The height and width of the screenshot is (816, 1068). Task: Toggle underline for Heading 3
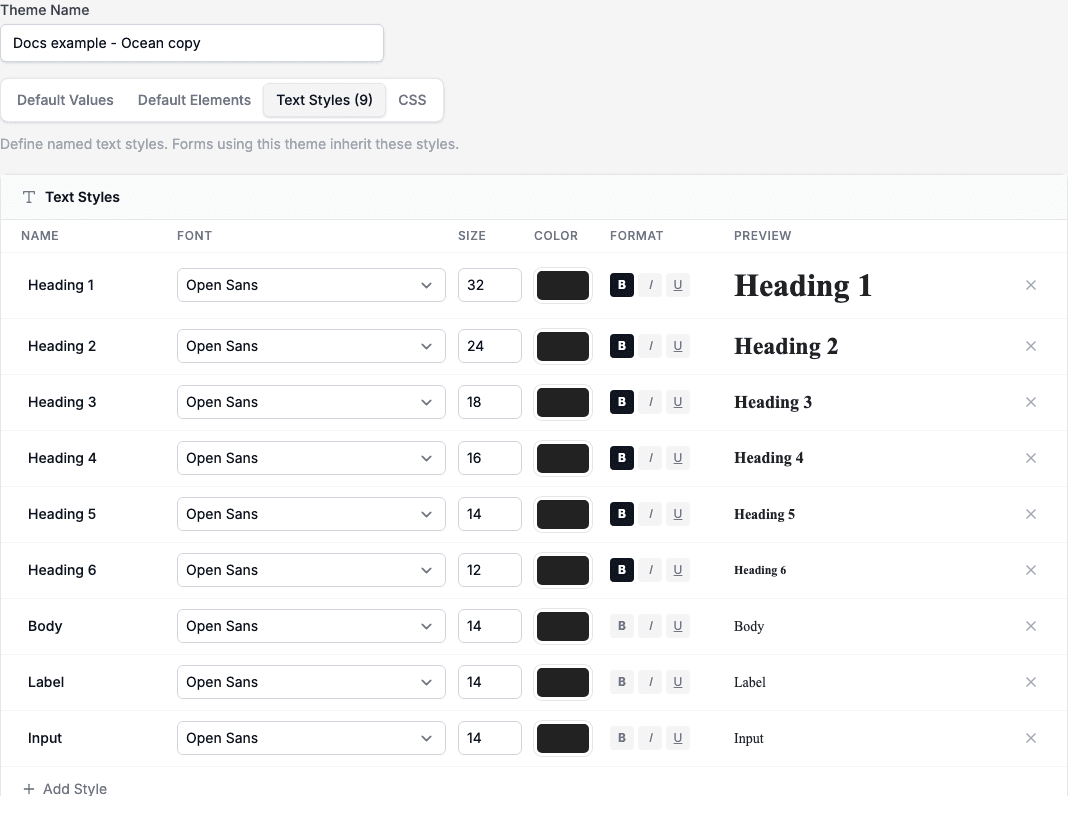[x=678, y=402]
